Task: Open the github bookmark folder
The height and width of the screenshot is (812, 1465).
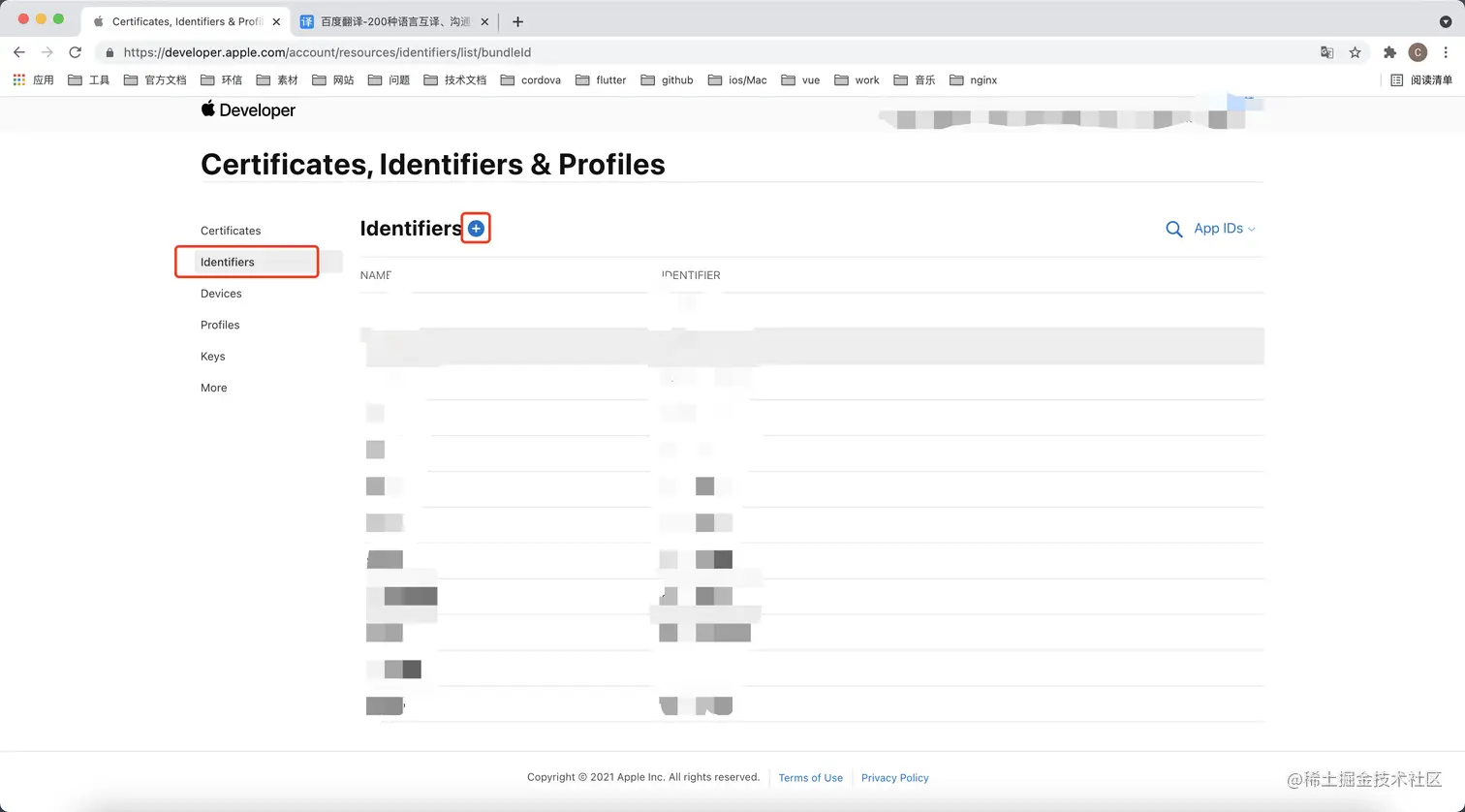Action: point(668,80)
